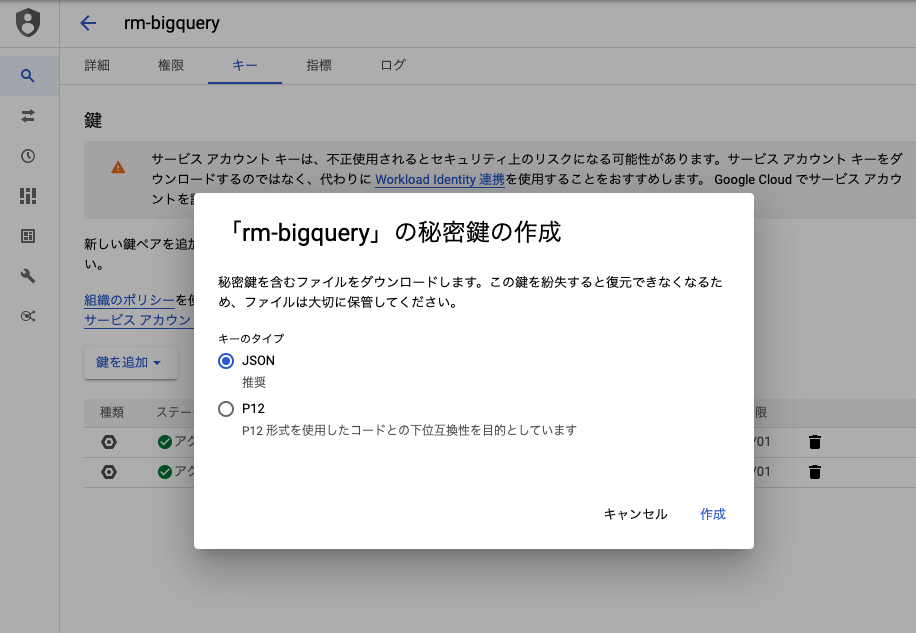Select the bottom troubleshooter icon in the sidebar
The width and height of the screenshot is (916, 633).
click(28, 315)
